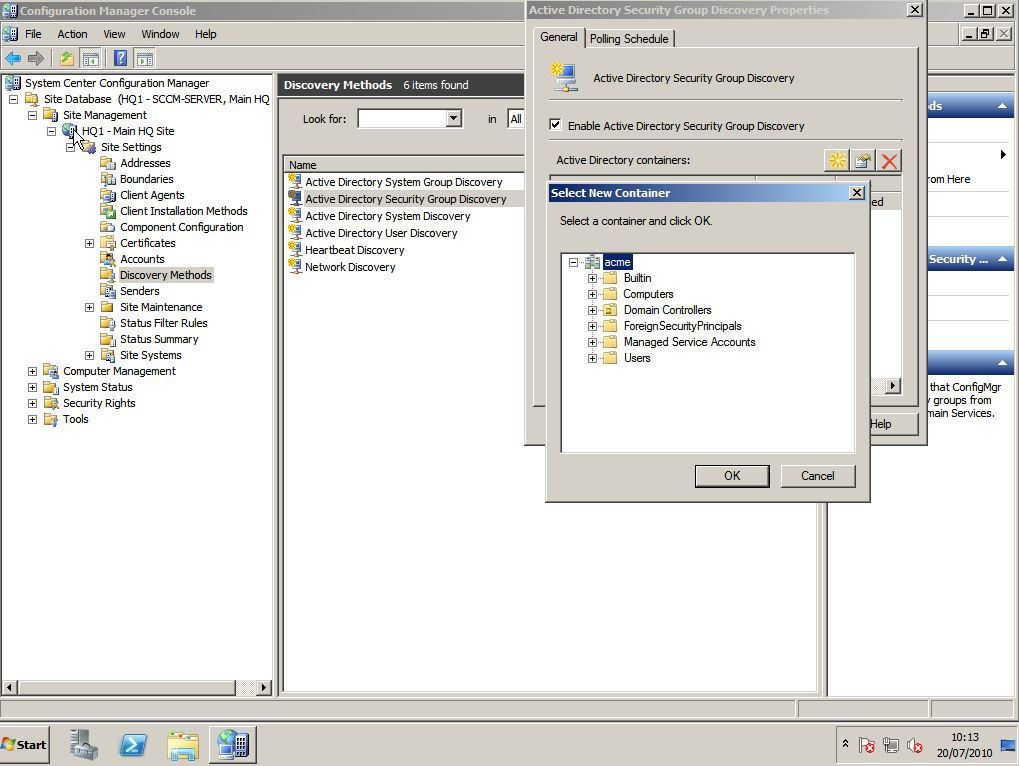
Task: Select the General tab
Action: tap(559, 37)
